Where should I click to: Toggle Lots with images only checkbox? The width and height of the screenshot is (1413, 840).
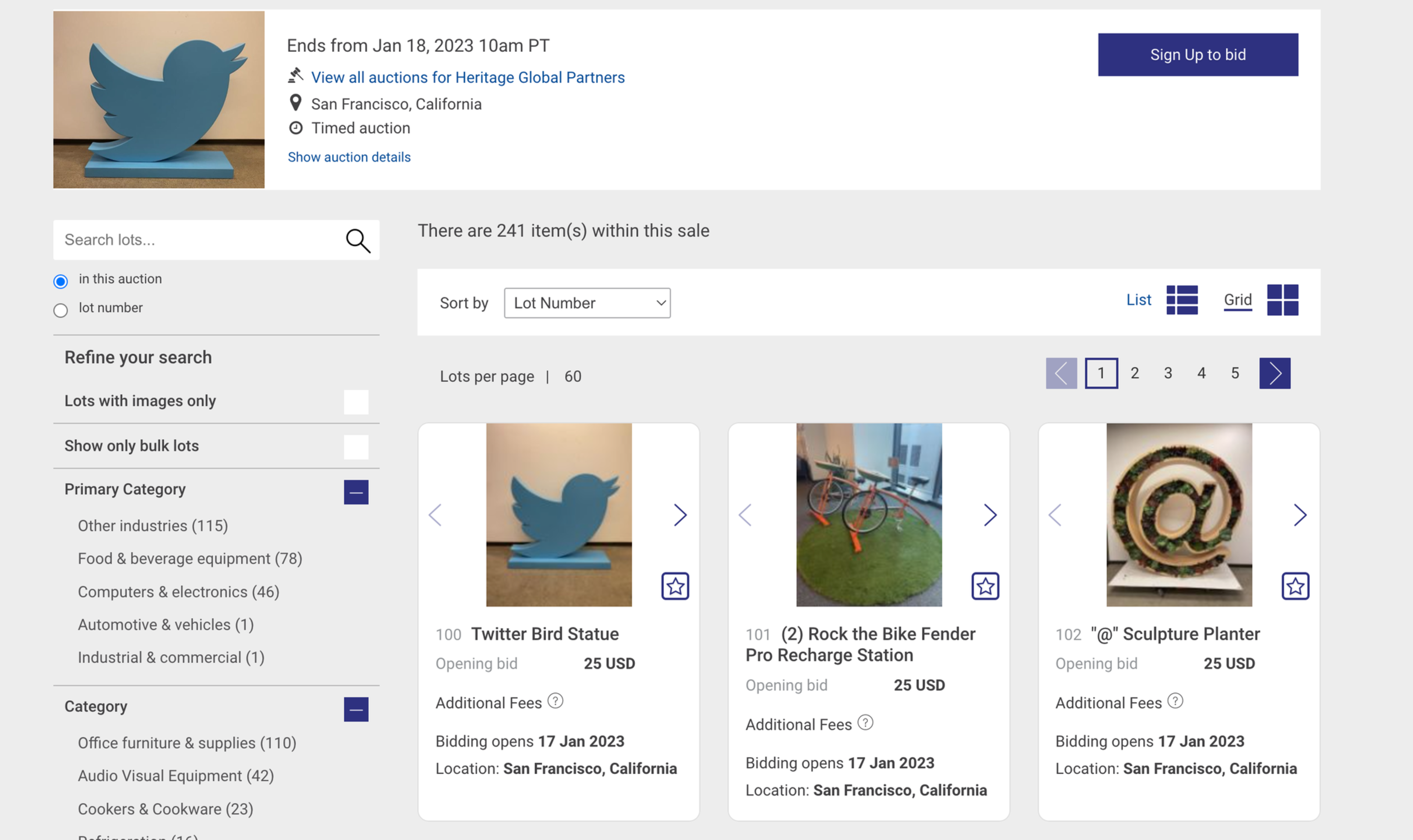356,402
